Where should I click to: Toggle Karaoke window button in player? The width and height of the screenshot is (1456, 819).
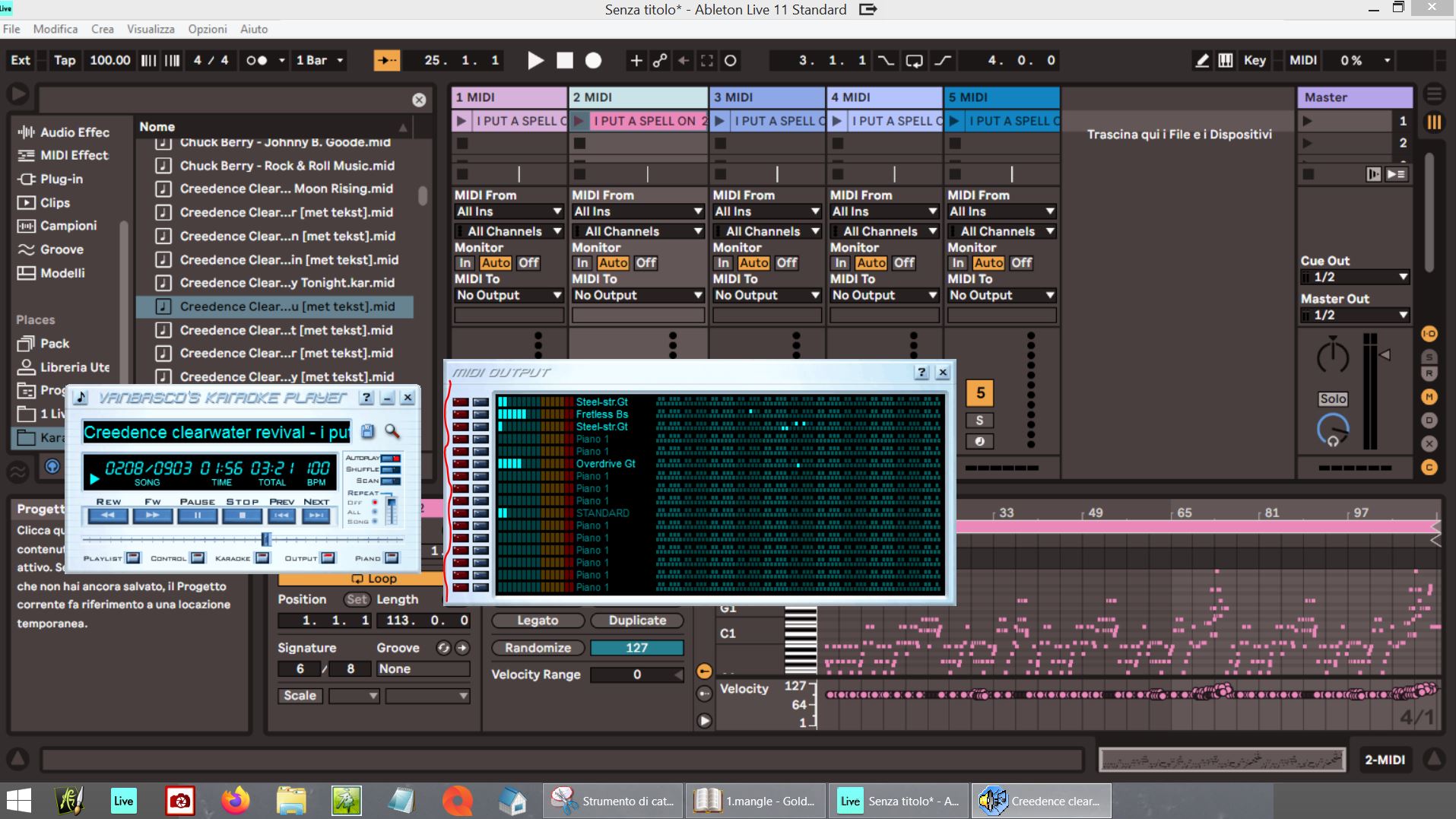(x=262, y=557)
